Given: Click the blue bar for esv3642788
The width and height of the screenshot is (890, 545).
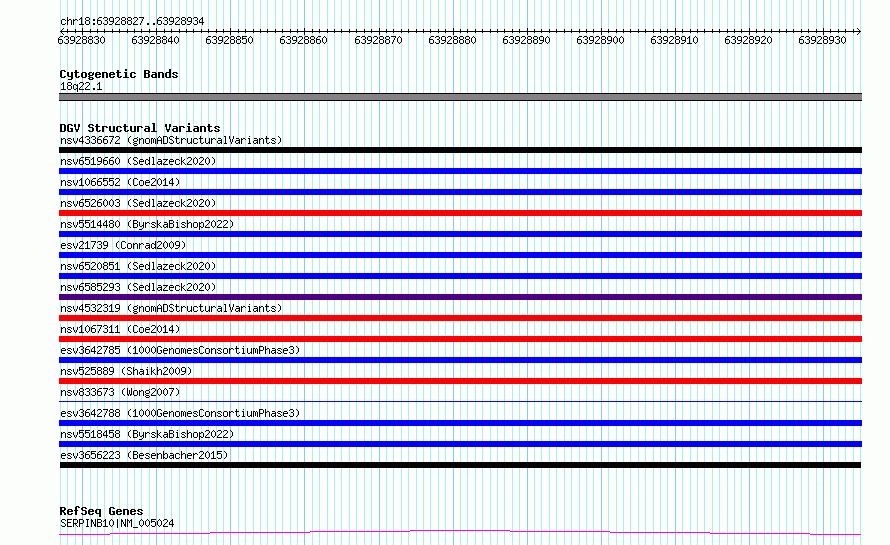Looking at the screenshot, I should (x=460, y=423).
